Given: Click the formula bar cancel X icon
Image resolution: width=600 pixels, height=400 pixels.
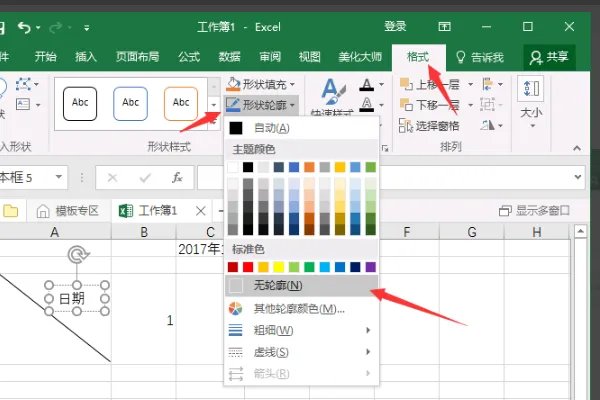Looking at the screenshot, I should (112, 178).
